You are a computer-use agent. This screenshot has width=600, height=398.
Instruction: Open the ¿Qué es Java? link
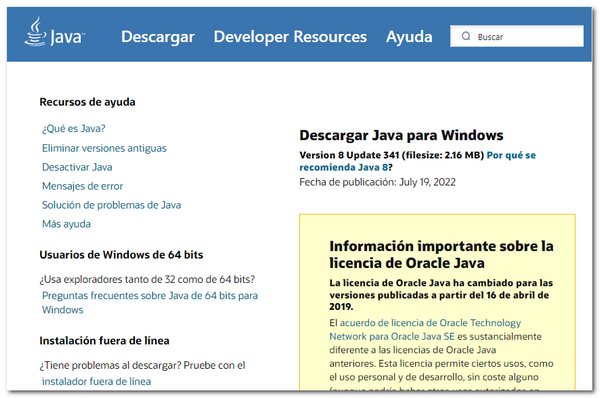tap(73, 129)
